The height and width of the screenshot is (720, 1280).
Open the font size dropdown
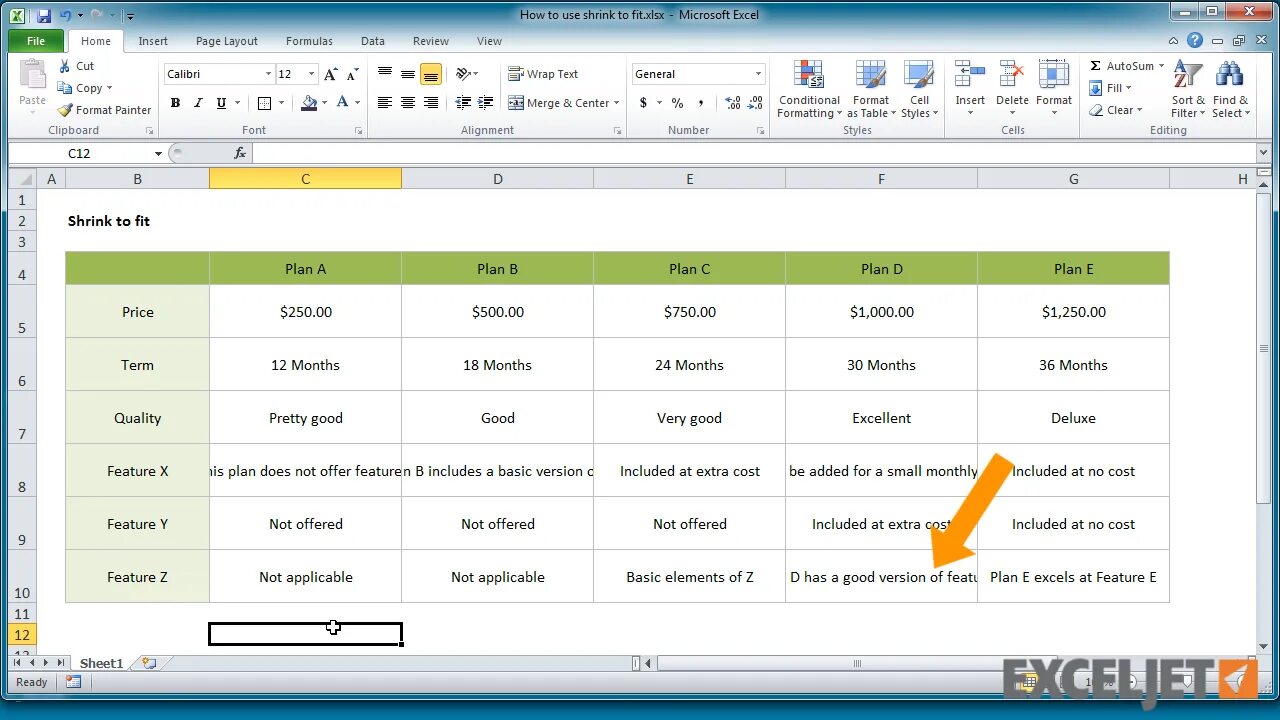312,74
